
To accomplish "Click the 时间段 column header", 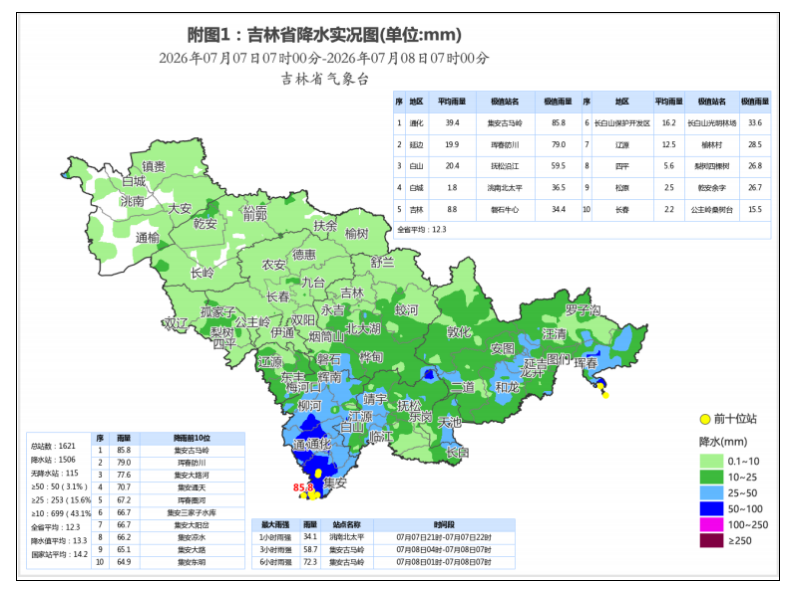I will point(444,525).
